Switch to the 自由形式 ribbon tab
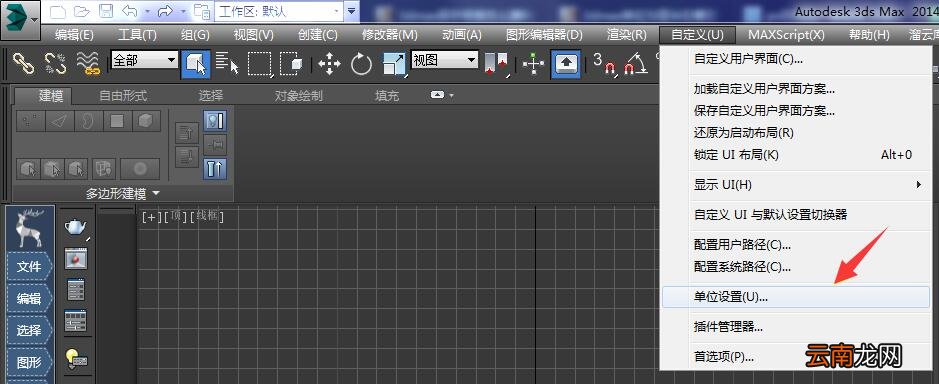The width and height of the screenshot is (939, 384). coord(123,96)
